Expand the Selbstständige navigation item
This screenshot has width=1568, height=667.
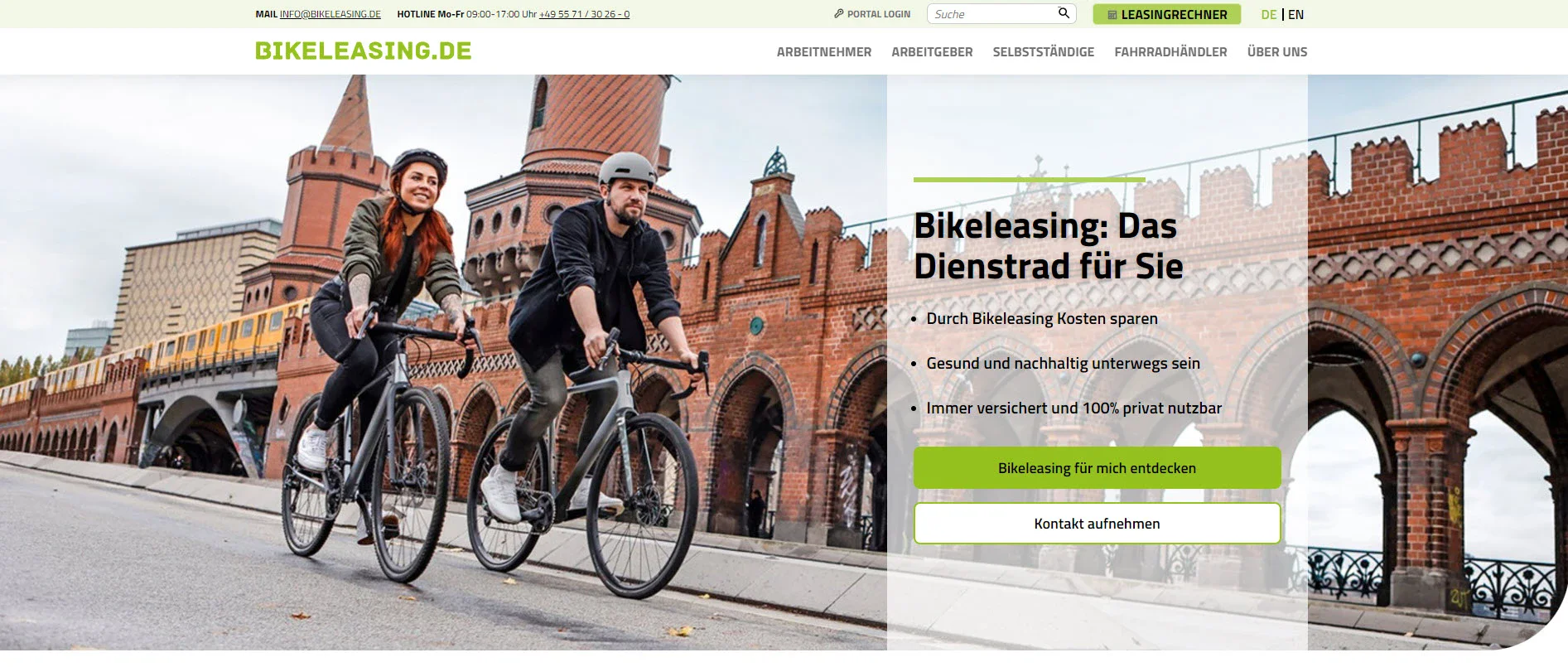click(x=1044, y=52)
